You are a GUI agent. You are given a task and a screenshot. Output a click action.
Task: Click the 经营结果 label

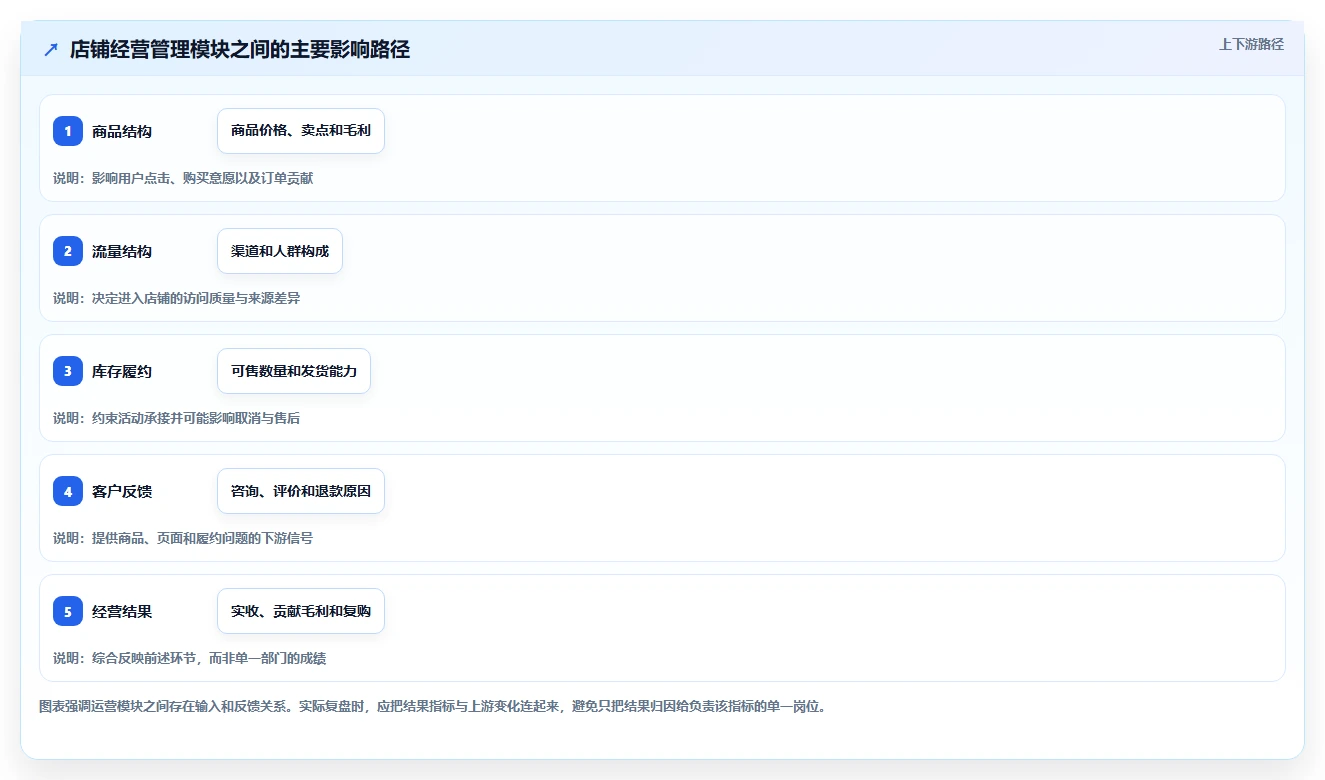tap(122, 611)
